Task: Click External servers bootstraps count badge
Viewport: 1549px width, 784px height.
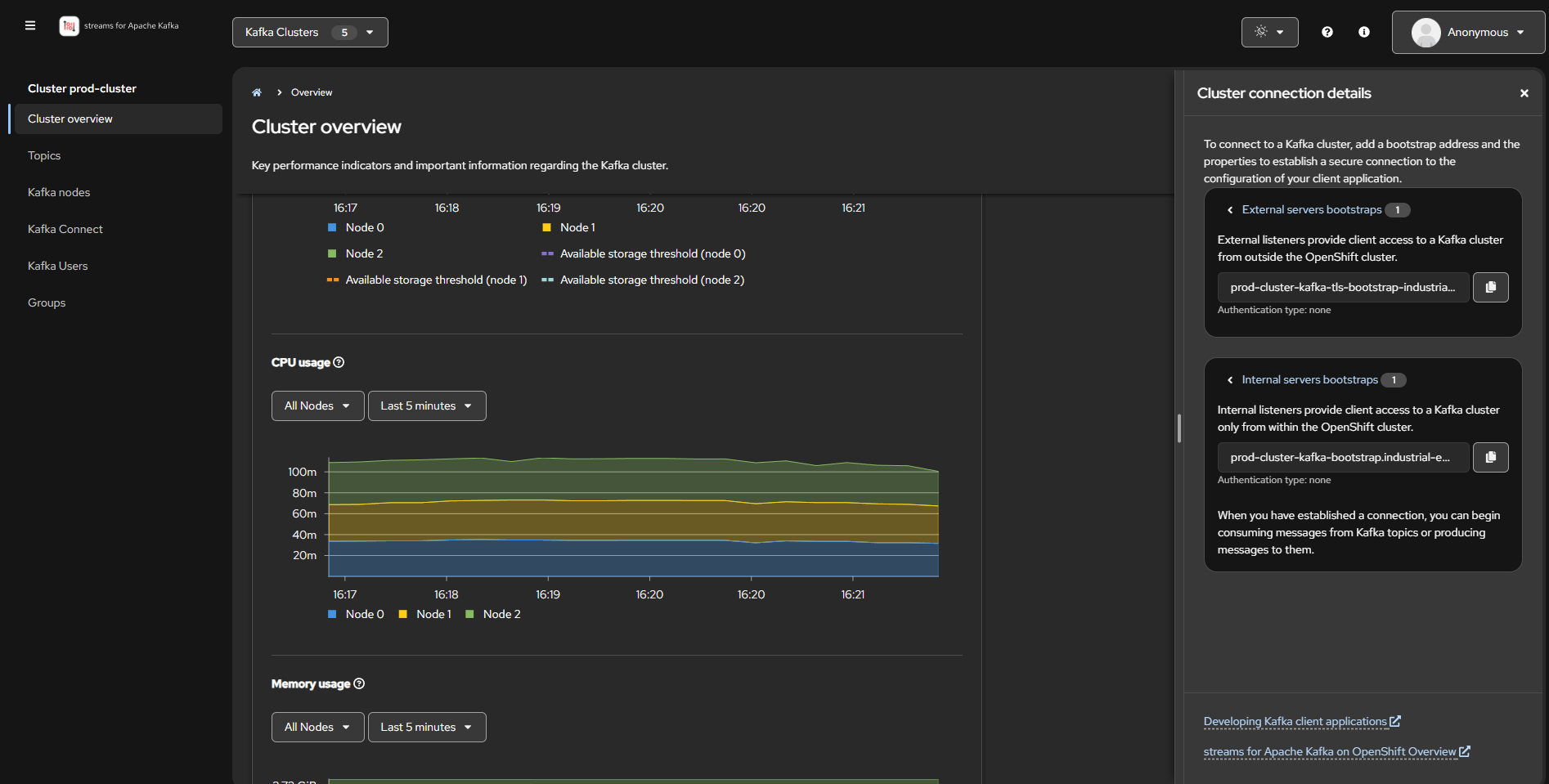Action: 1398,210
